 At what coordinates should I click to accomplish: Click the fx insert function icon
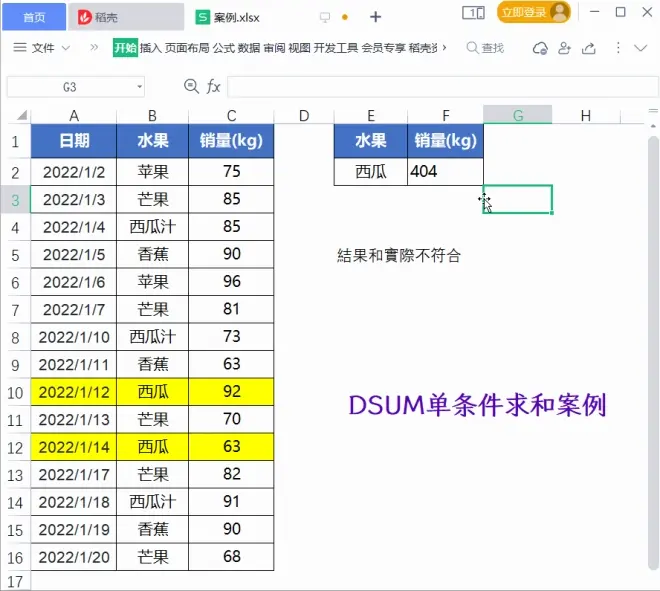(x=213, y=87)
